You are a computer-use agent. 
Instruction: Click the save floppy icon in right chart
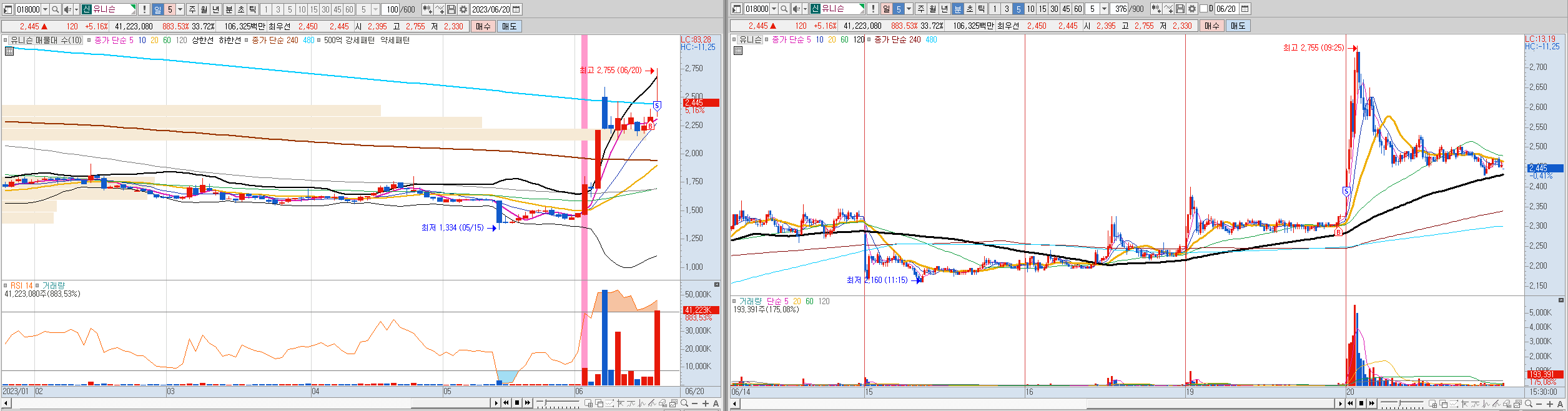pos(1180,9)
